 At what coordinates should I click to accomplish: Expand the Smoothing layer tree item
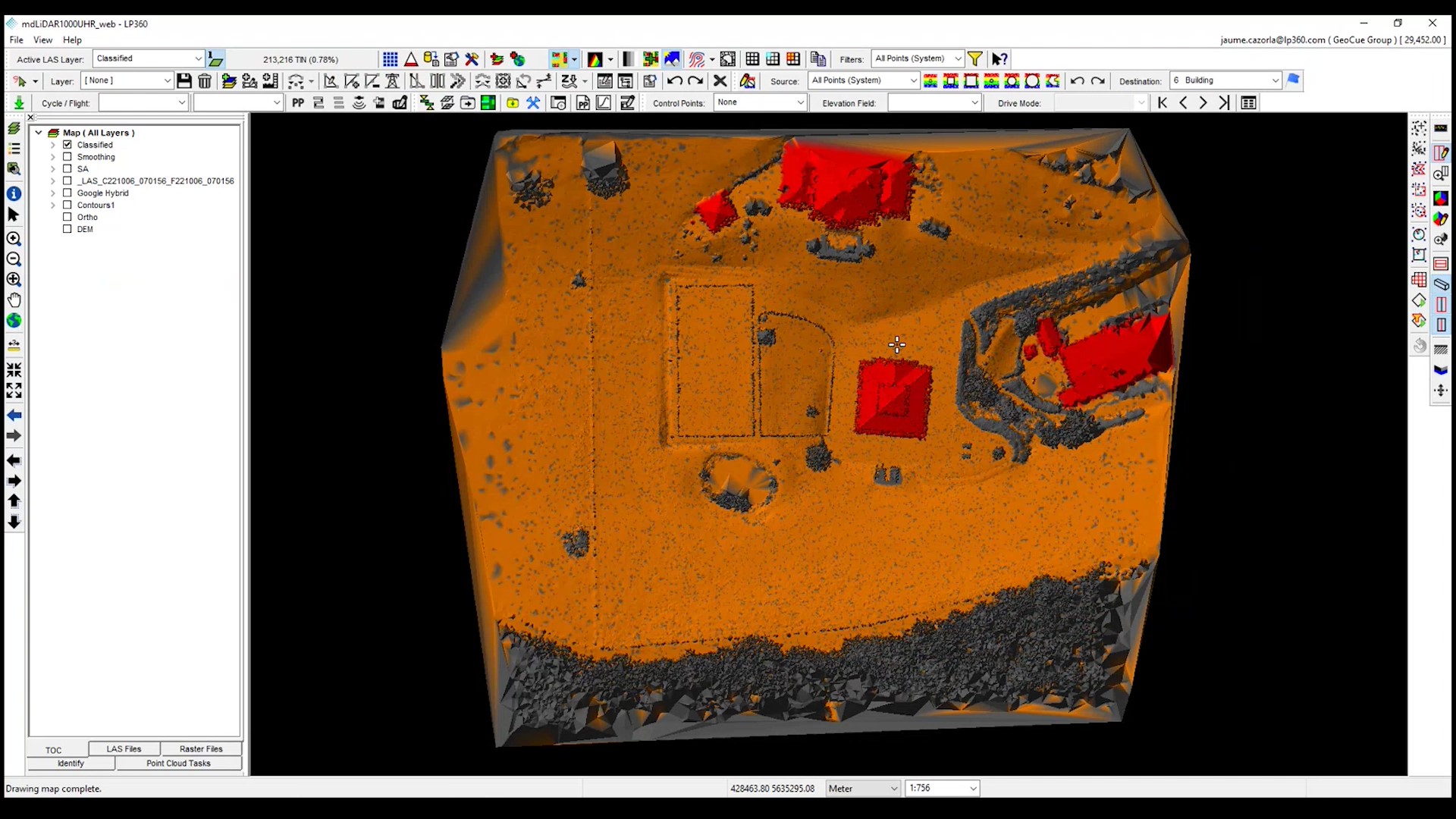pos(53,157)
